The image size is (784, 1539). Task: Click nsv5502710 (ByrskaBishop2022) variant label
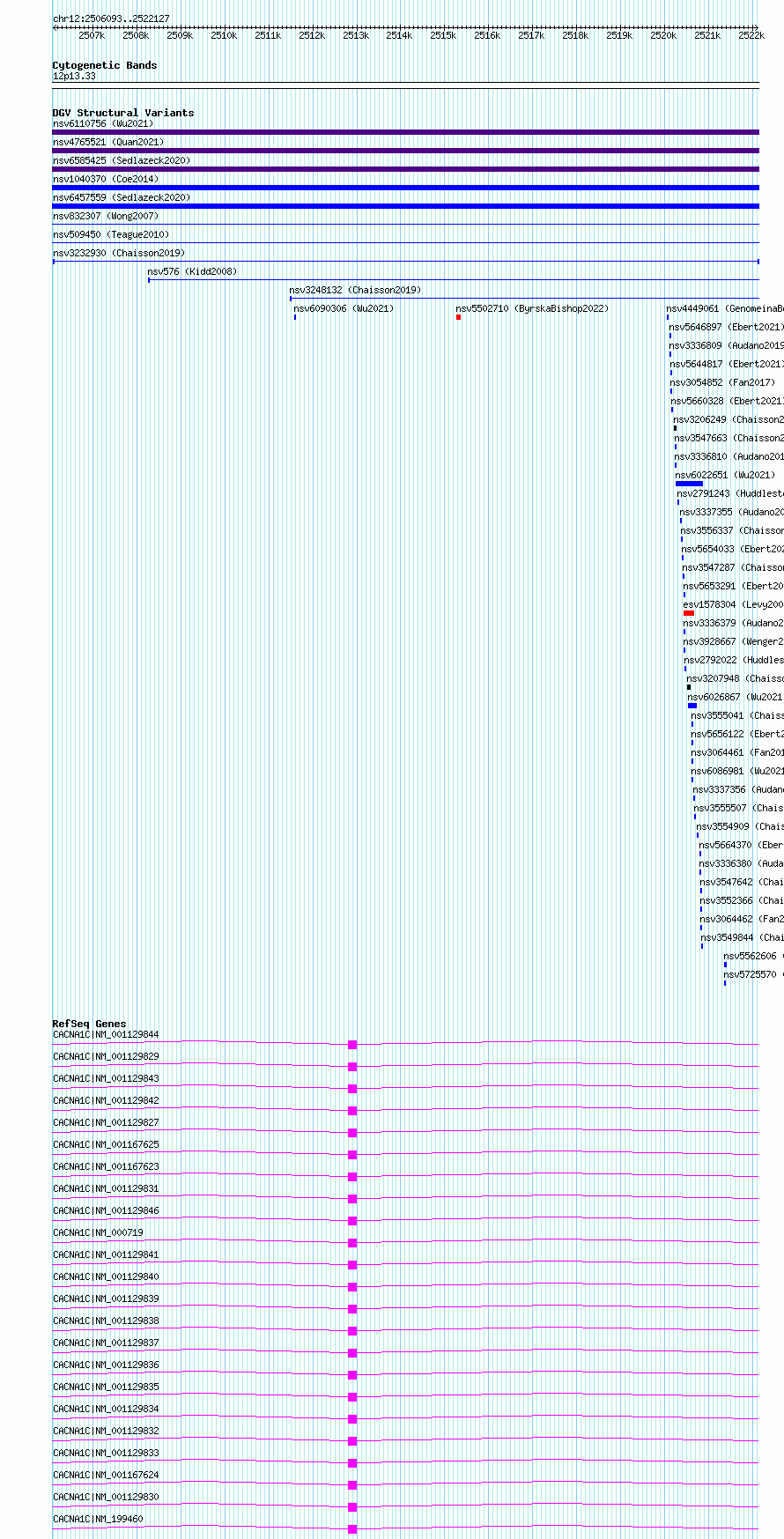tap(532, 309)
